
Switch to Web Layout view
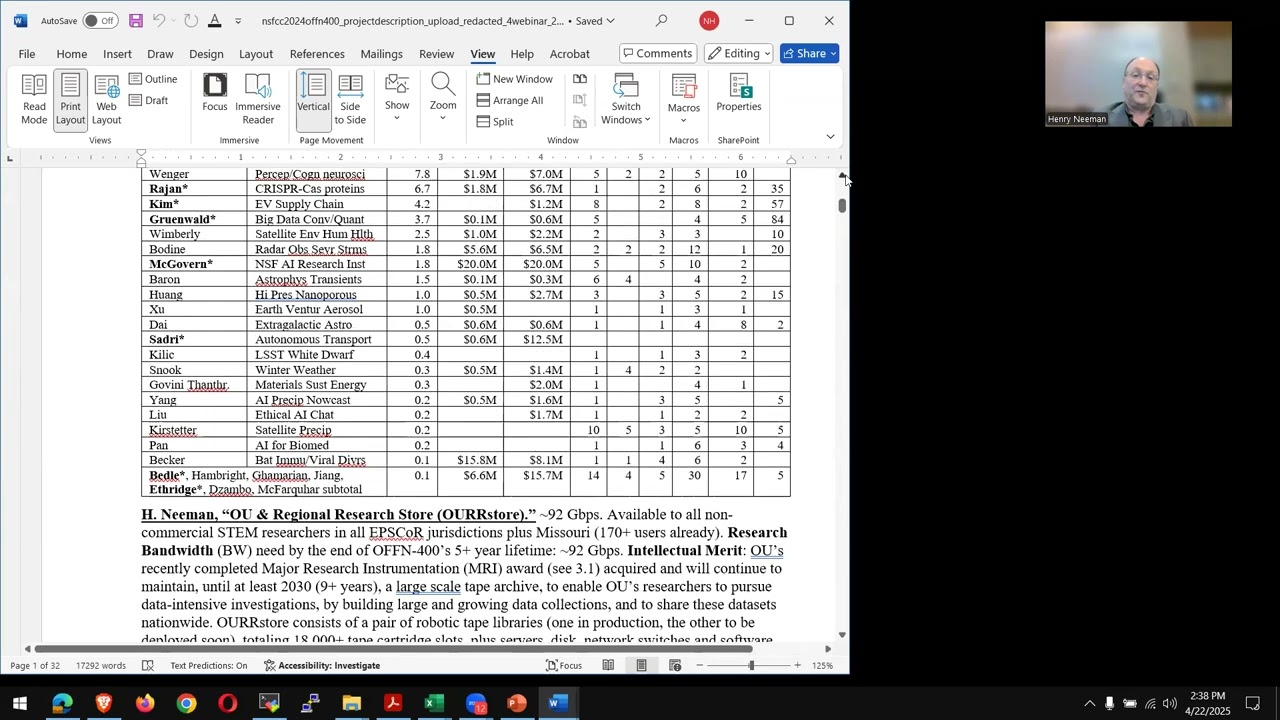pos(106,100)
